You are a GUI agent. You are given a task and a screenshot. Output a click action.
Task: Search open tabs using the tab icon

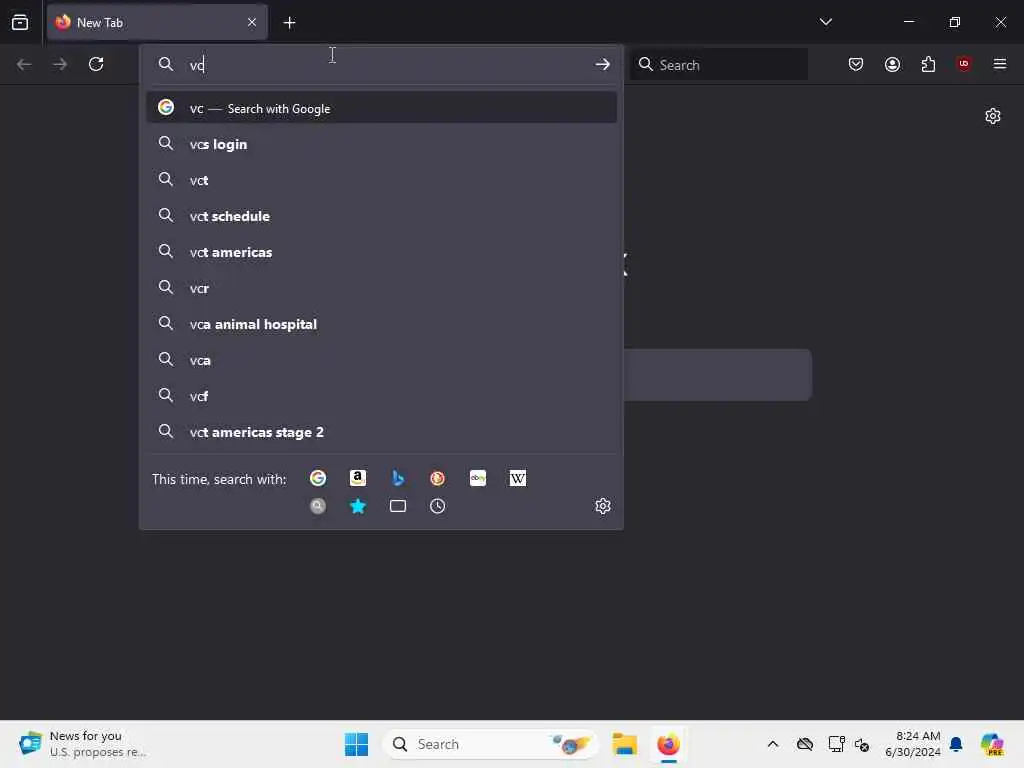pyautogui.click(x=398, y=506)
